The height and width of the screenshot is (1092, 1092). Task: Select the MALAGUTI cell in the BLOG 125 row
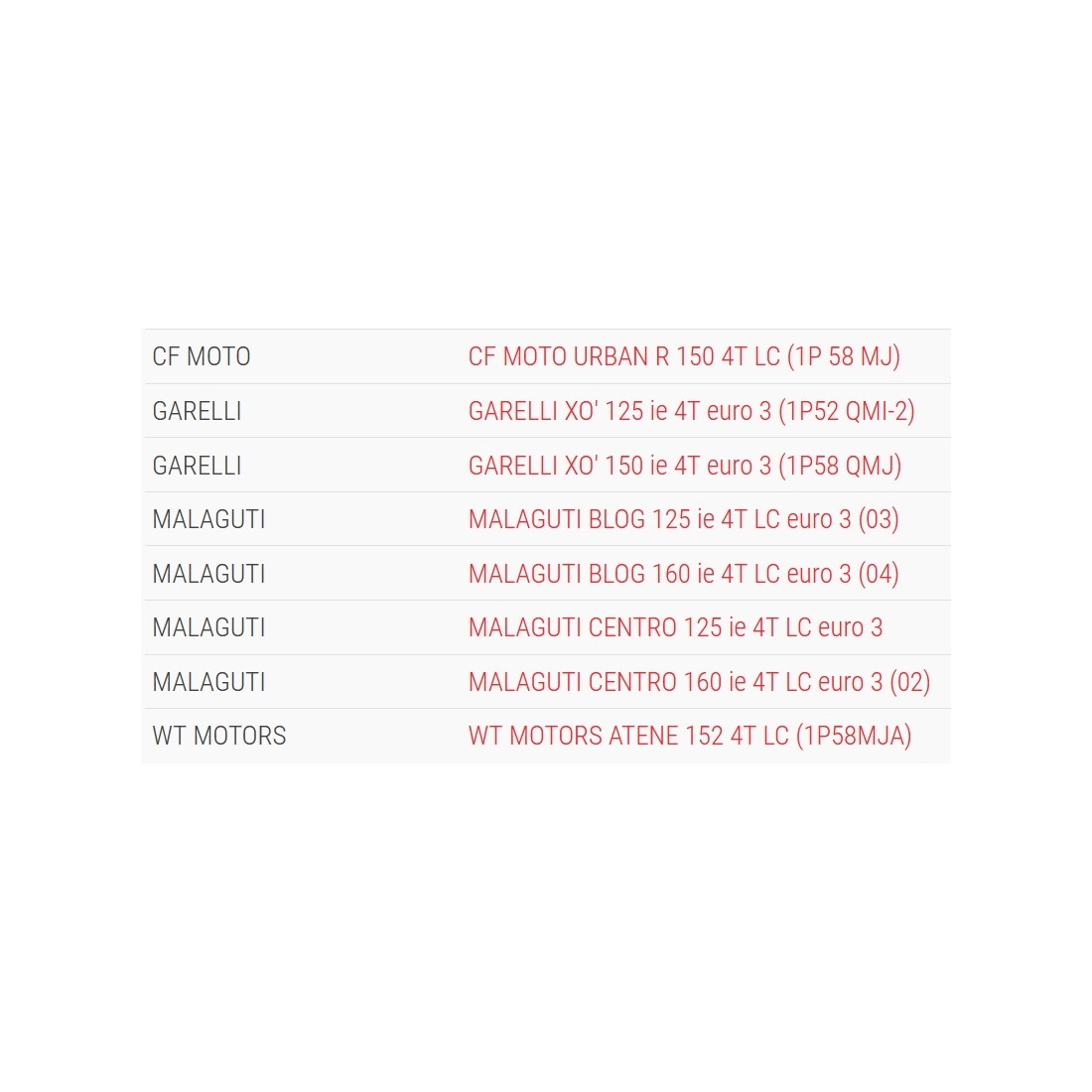[208, 519]
